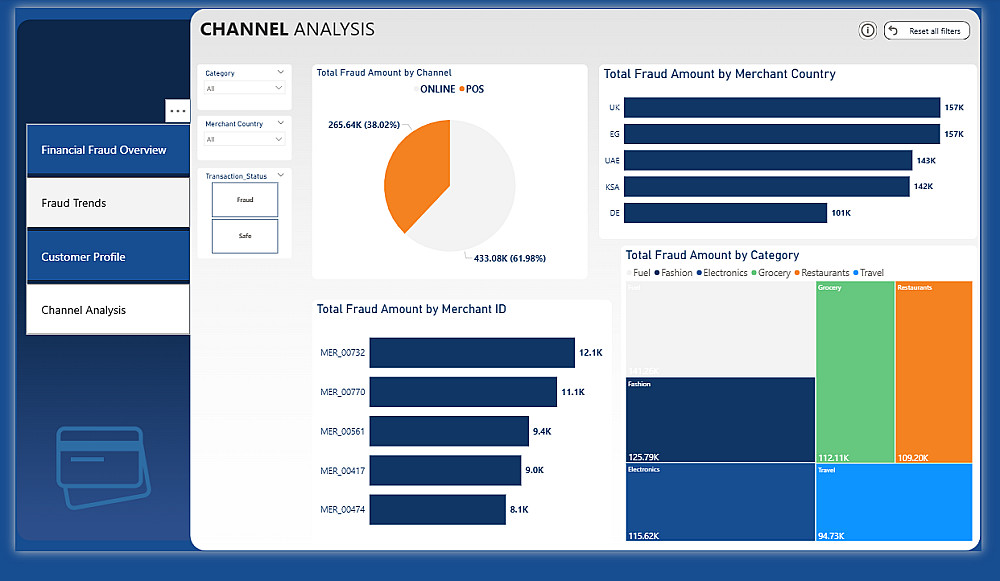
Task: Select the light blue Travel treemap tile
Action: pos(894,503)
